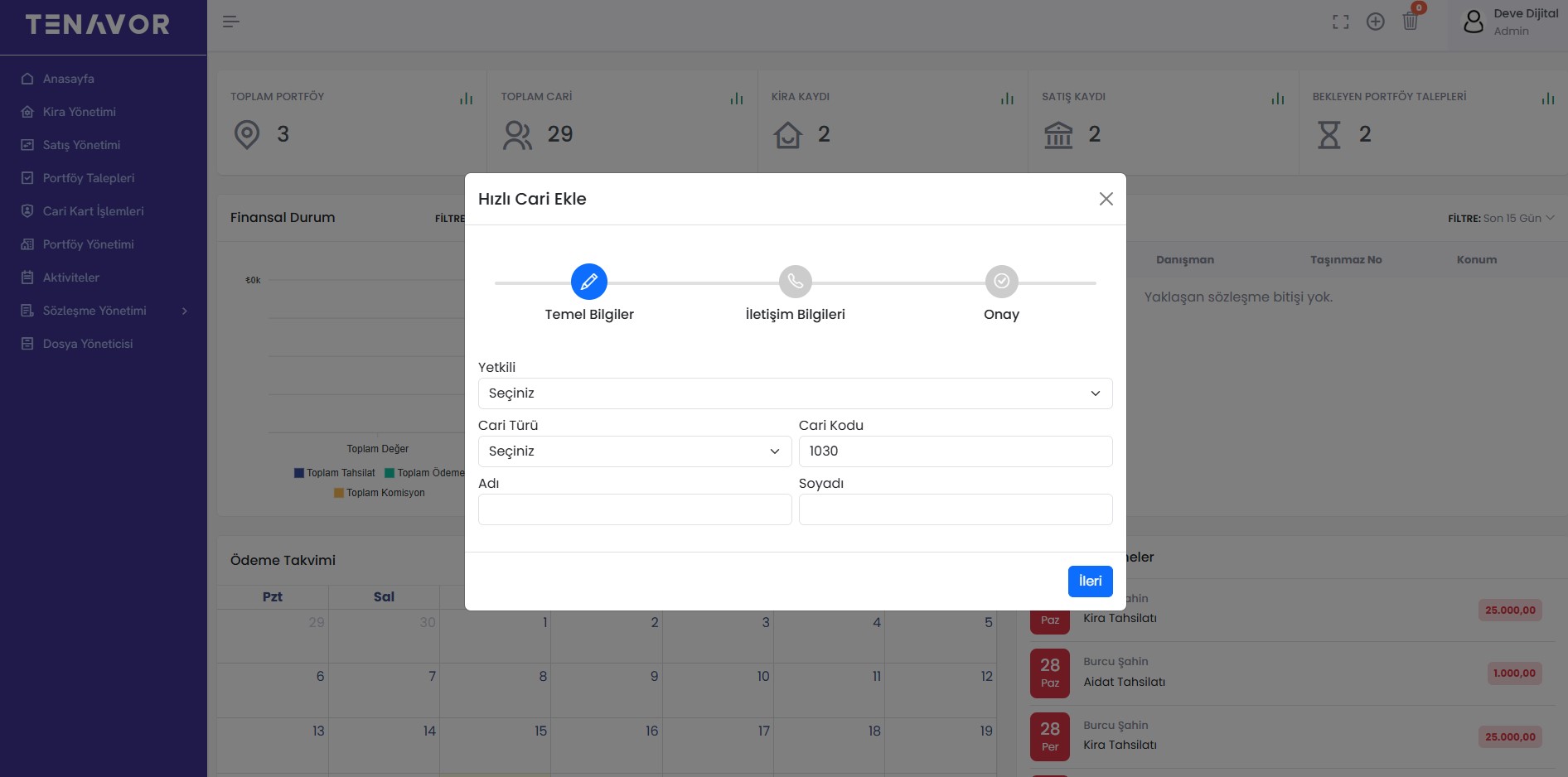Screen dimensions: 1568x777
Task: Click the Deve Dijital user profile icon
Action: [1473, 22]
